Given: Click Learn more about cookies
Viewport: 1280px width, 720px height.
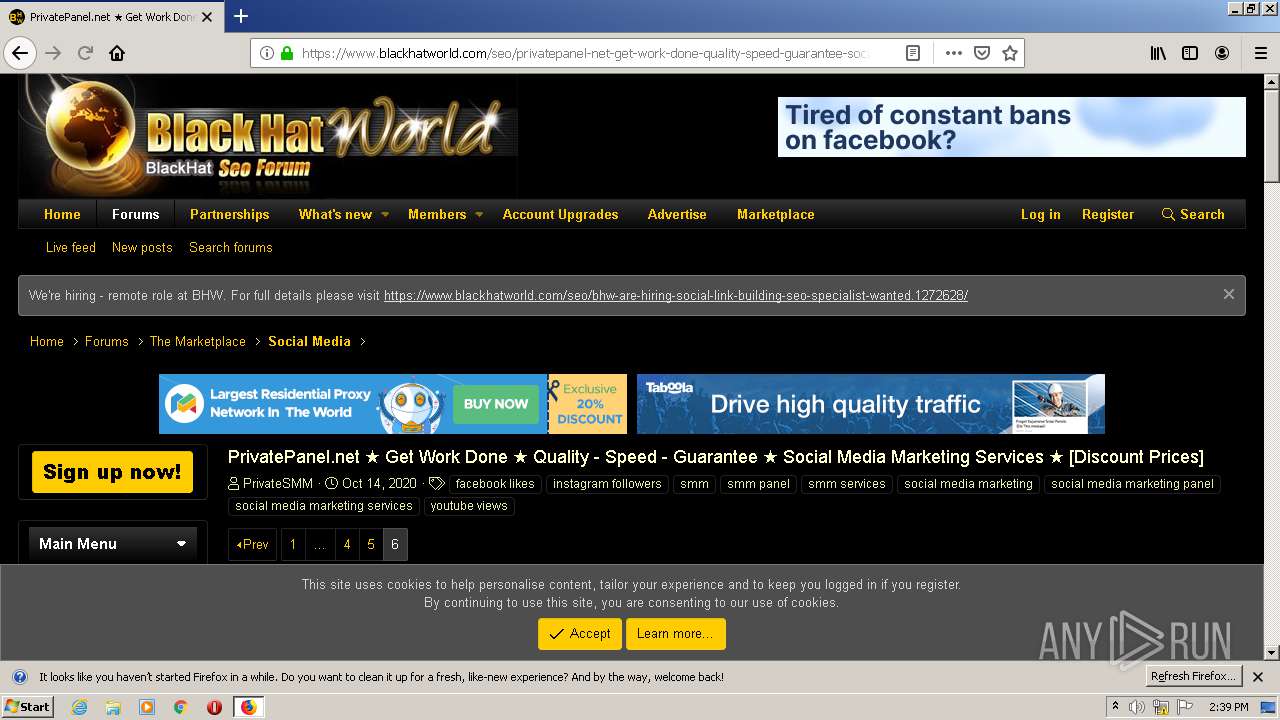Looking at the screenshot, I should pyautogui.click(x=676, y=634).
